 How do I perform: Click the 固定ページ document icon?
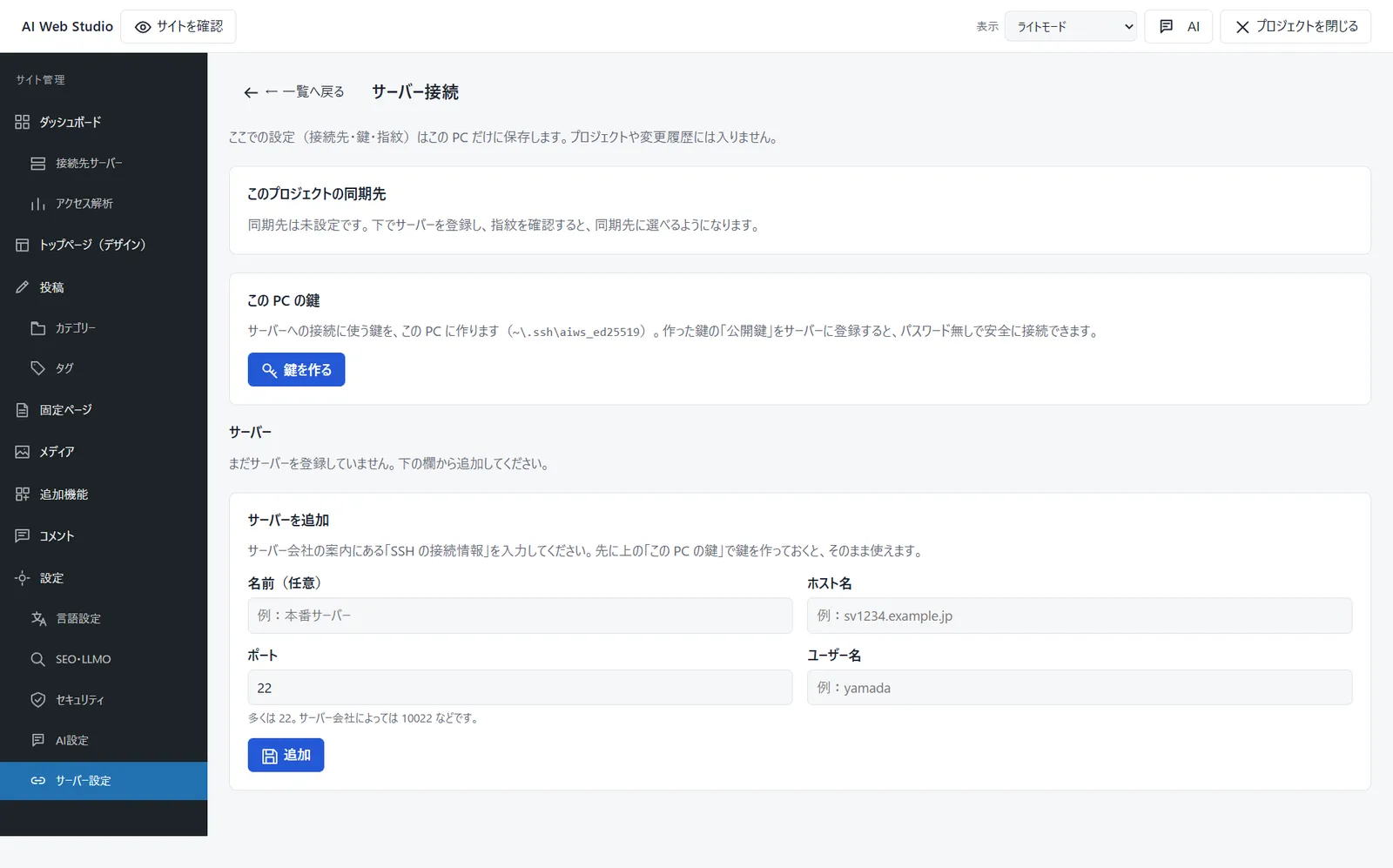[x=23, y=410]
